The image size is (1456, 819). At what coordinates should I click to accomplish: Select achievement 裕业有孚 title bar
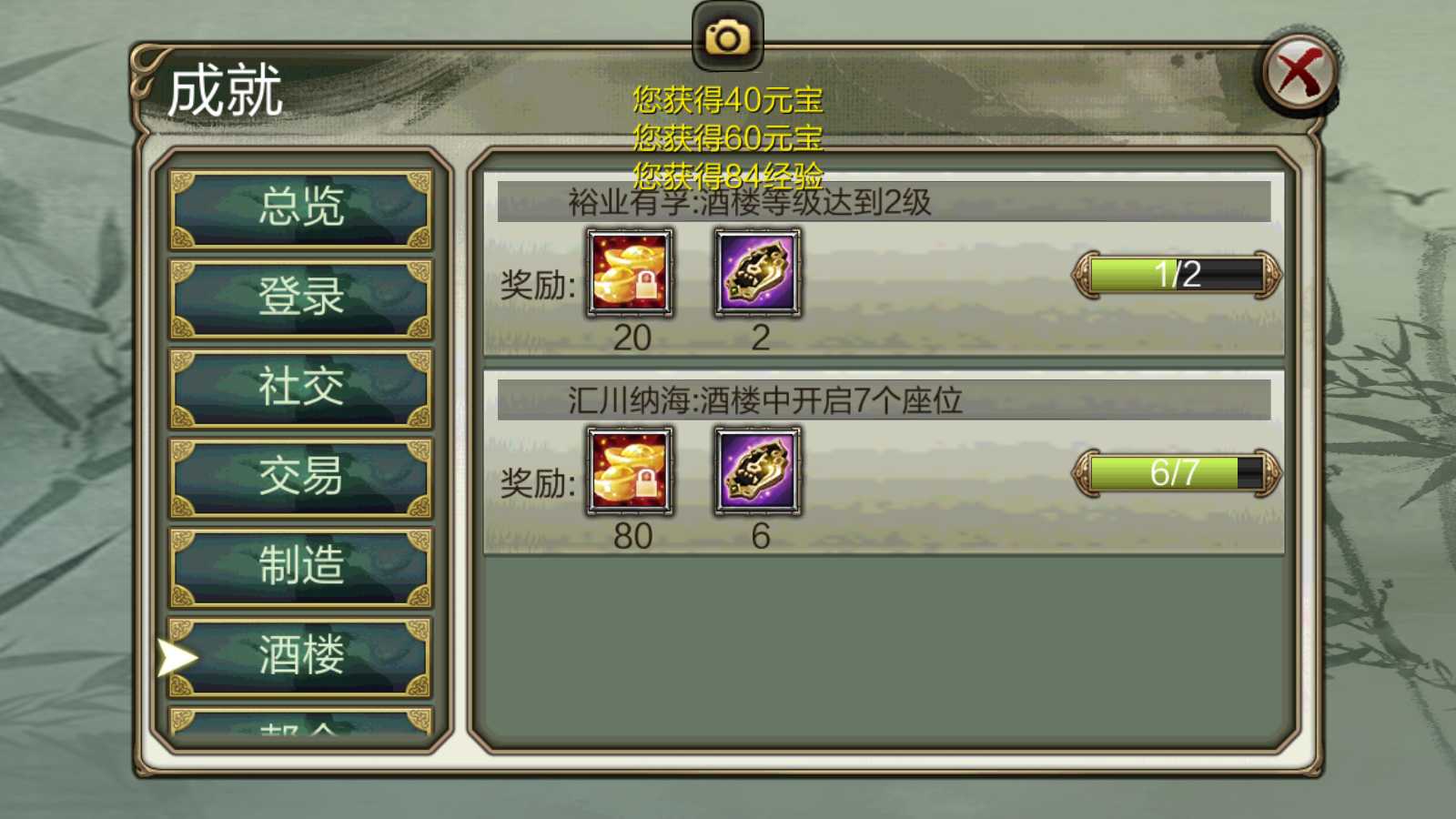[884, 201]
